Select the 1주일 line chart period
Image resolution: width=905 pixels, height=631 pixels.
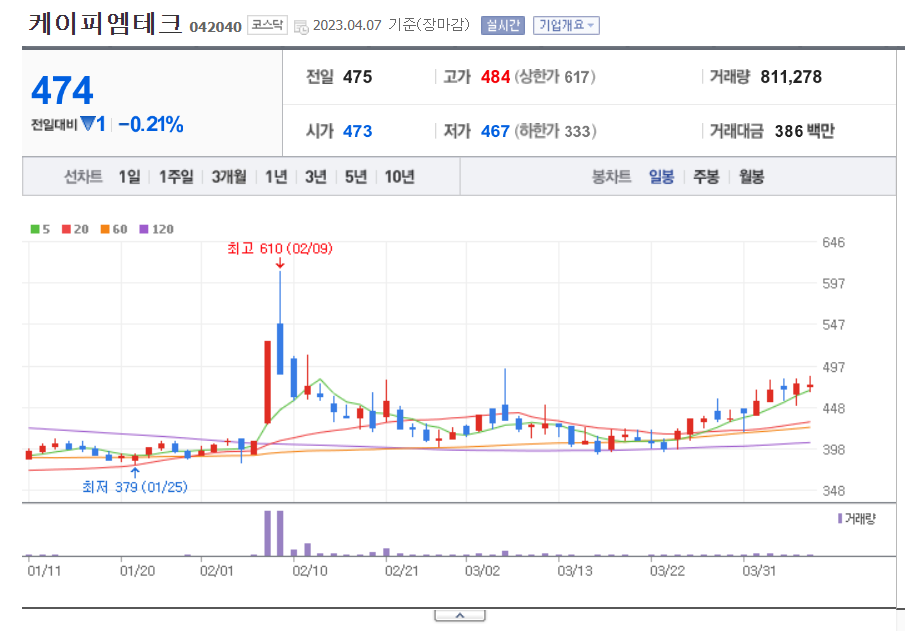(176, 177)
